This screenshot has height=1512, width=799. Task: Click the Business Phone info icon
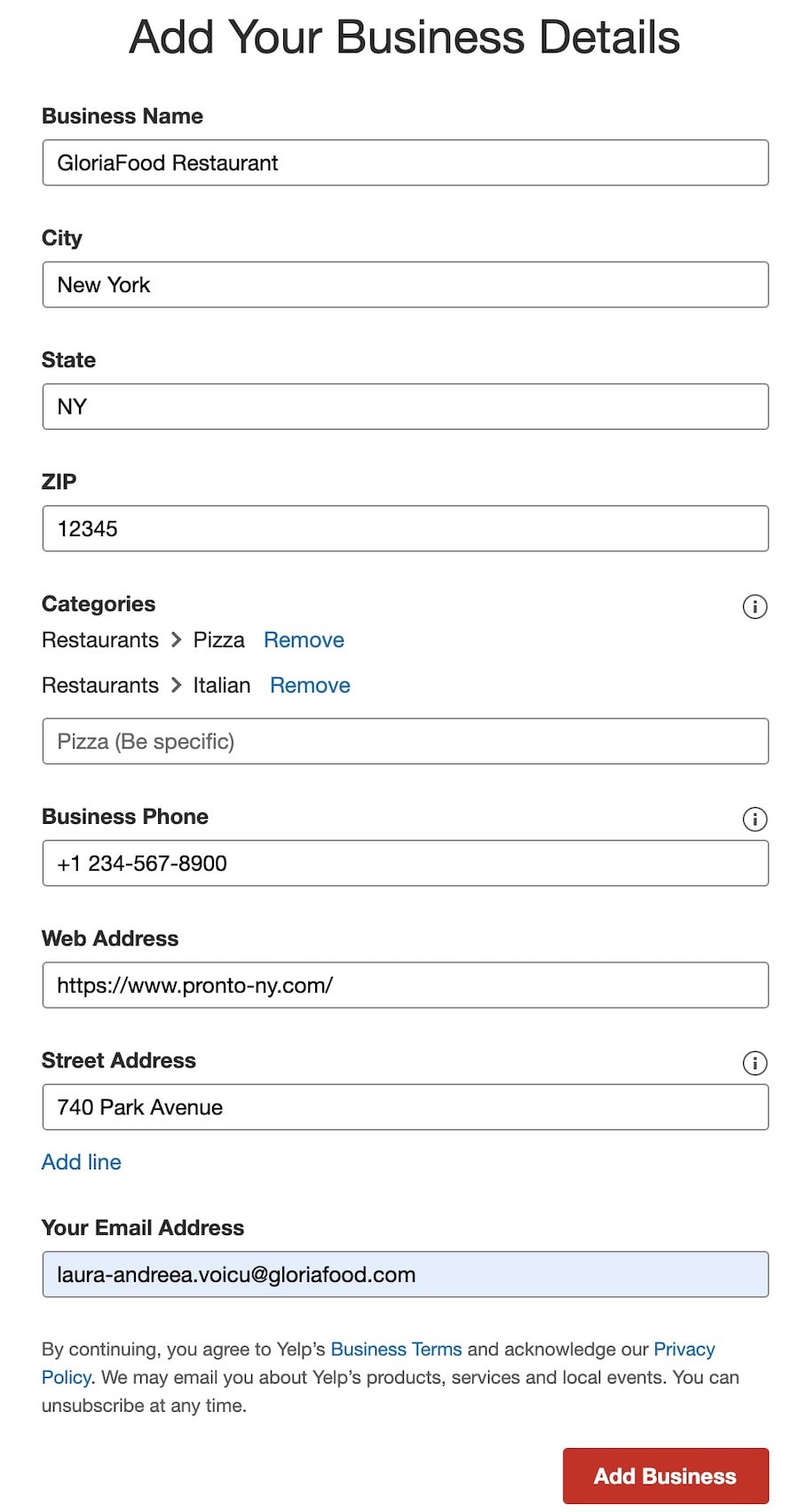pos(754,819)
